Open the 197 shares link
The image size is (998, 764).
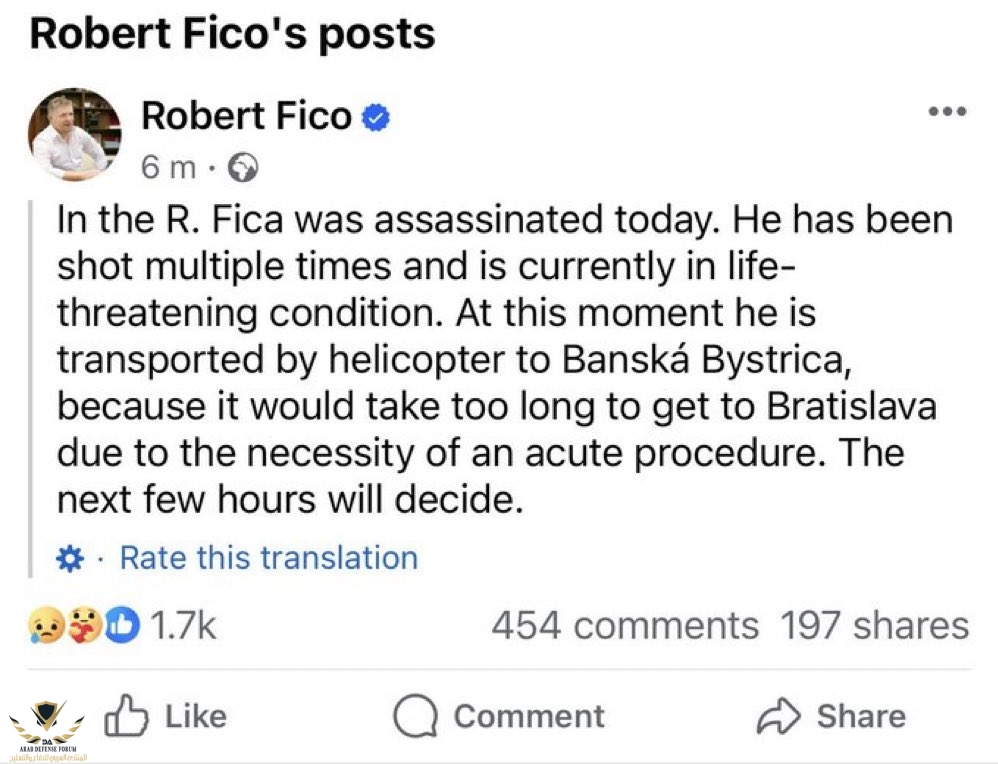pyautogui.click(x=874, y=626)
